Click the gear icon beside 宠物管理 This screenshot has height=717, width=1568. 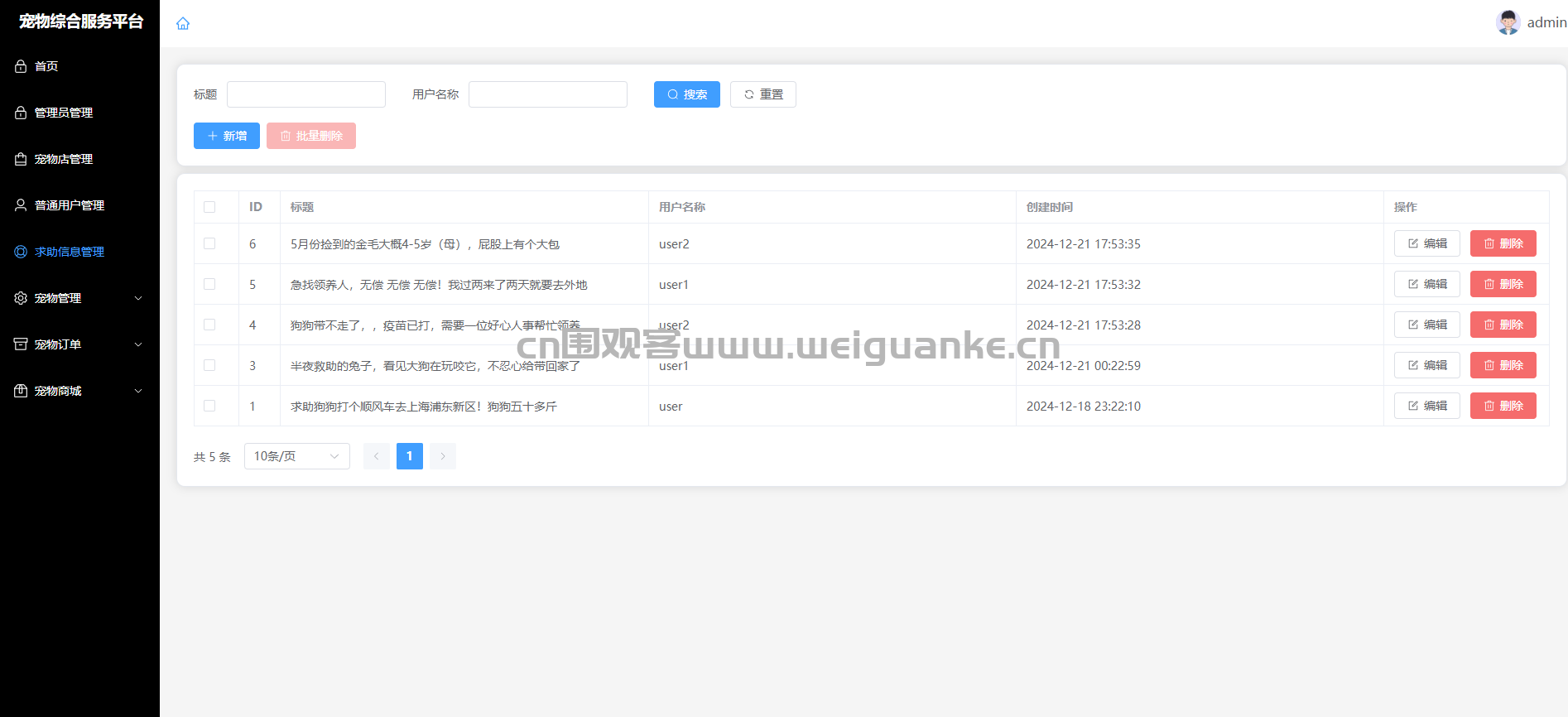[21, 298]
